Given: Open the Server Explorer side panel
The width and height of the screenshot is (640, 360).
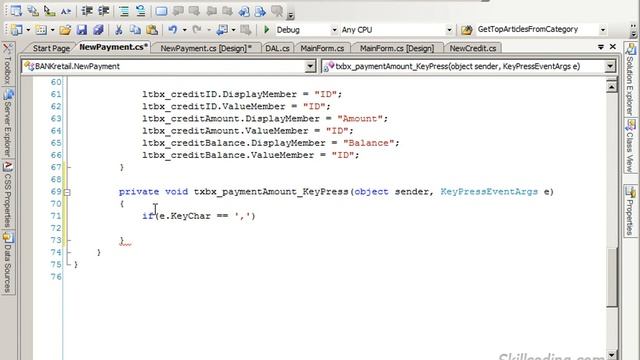Looking at the screenshot, I should pyautogui.click(x=8, y=123).
